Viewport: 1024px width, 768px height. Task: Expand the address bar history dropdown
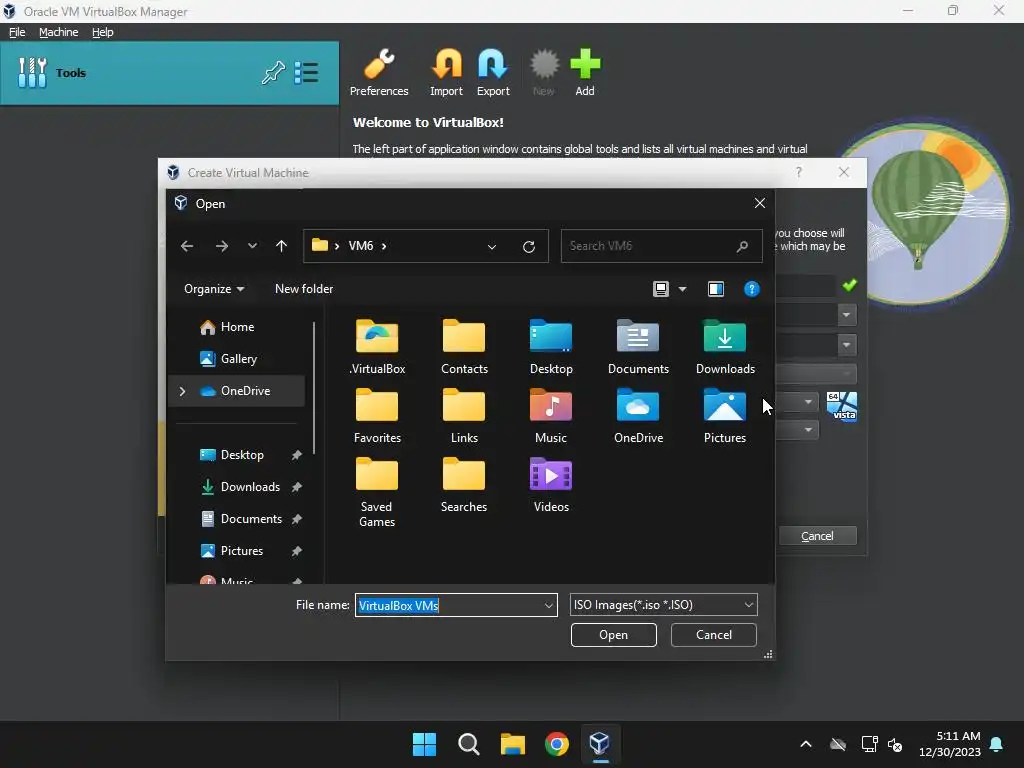pyautogui.click(x=492, y=246)
